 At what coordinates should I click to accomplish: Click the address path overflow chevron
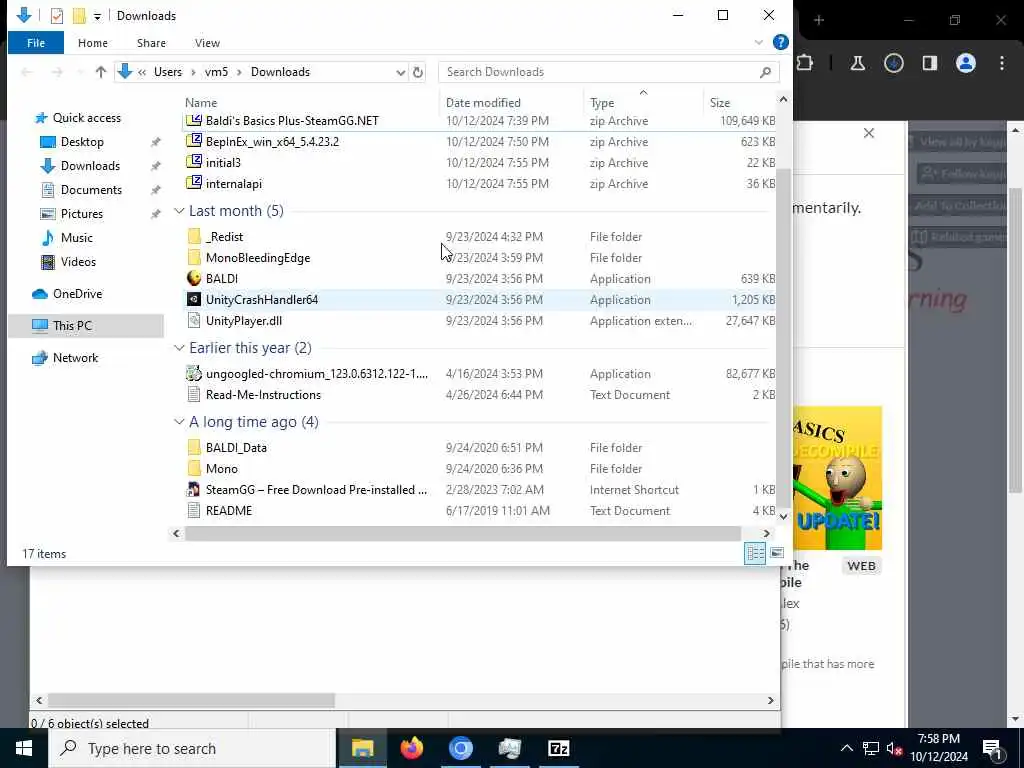[142, 72]
